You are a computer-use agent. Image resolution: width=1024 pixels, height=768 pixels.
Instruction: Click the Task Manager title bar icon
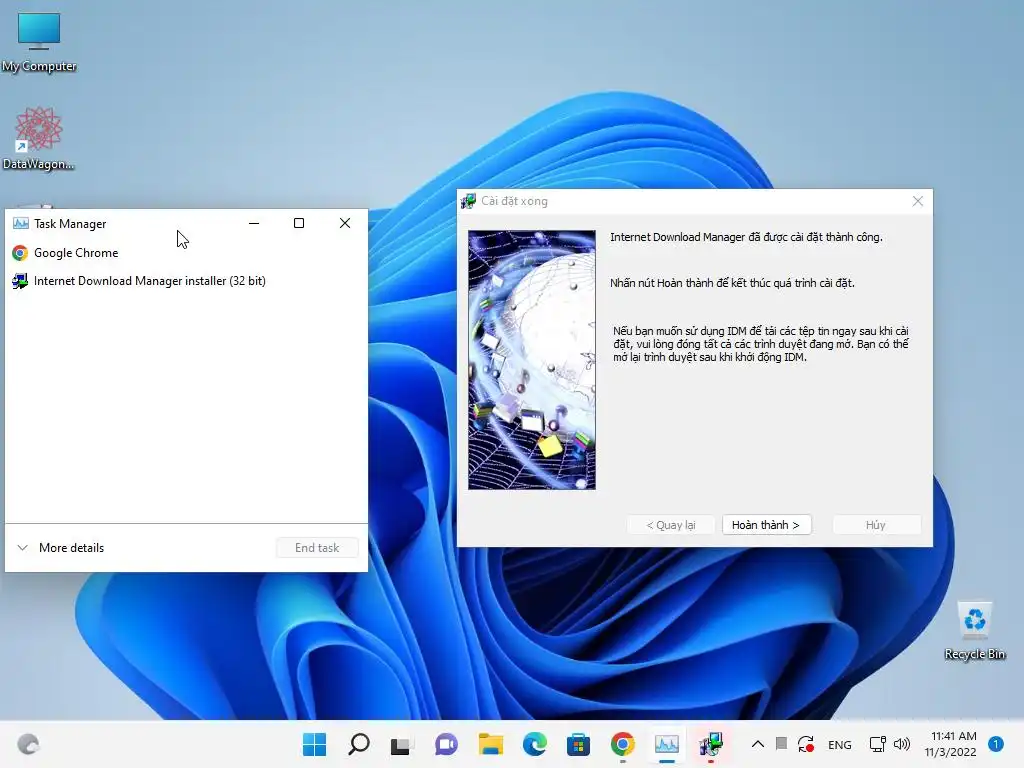coord(20,223)
